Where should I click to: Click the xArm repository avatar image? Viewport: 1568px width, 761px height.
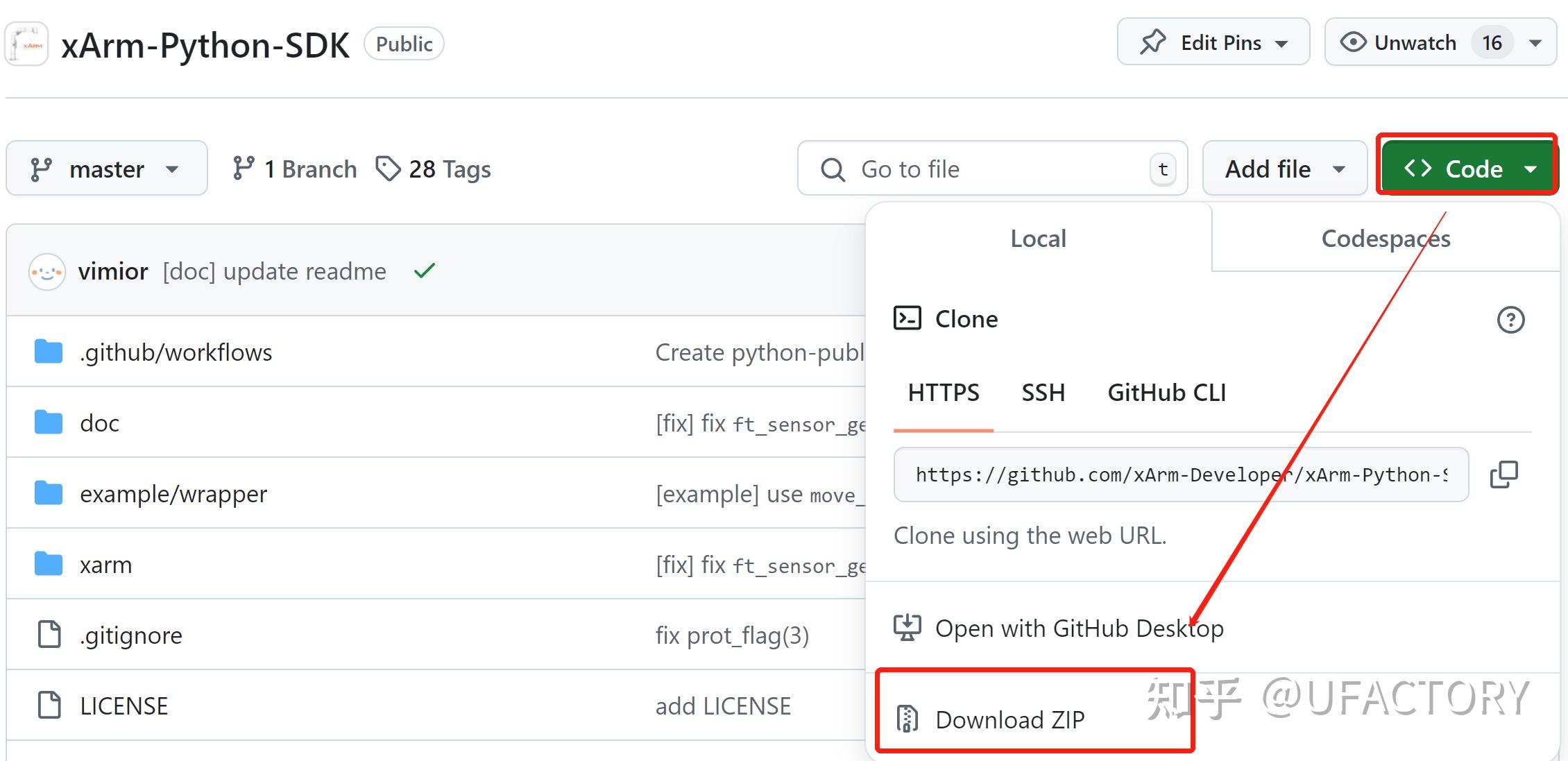(x=27, y=44)
